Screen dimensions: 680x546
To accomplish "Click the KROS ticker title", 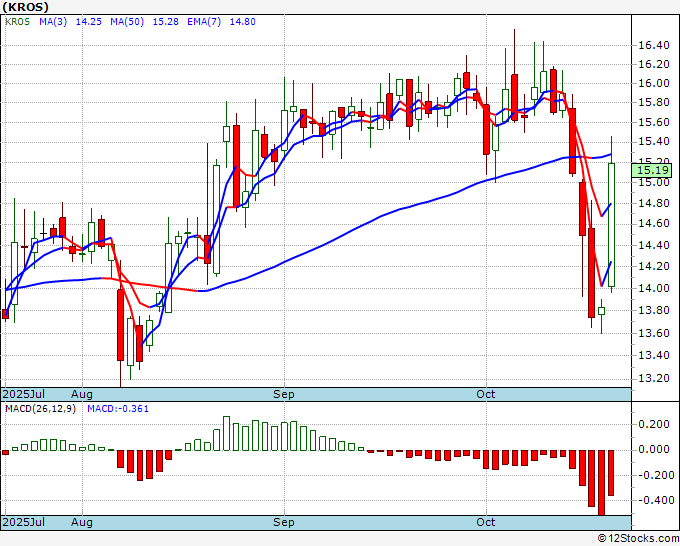I will (26, 7).
